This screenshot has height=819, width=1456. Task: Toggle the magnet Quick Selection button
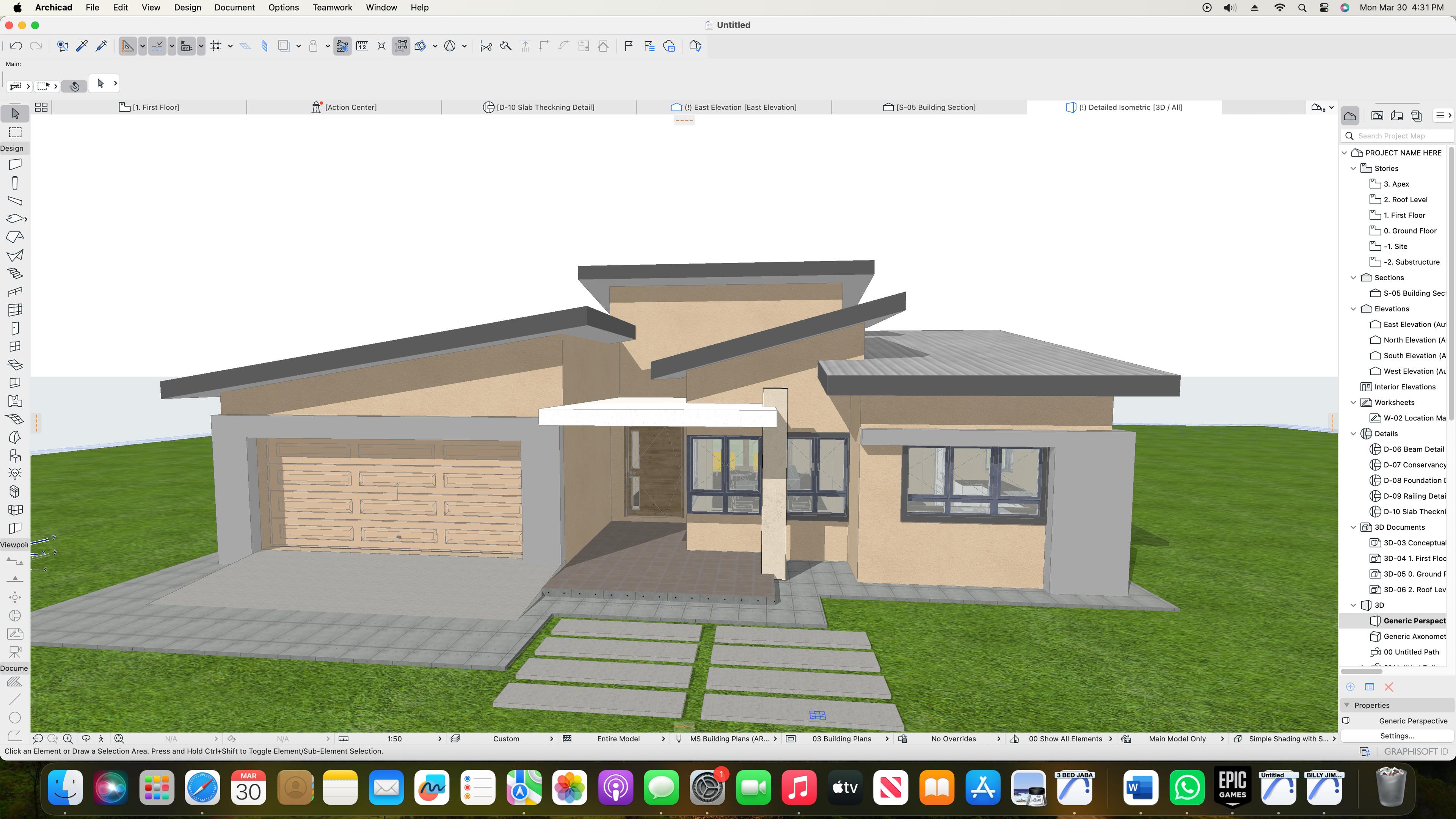pos(74,86)
